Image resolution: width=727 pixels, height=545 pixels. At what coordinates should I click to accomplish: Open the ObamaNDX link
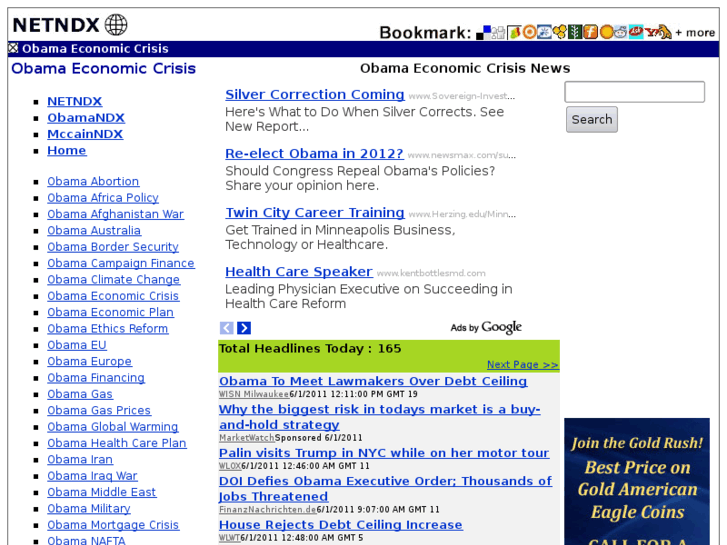point(86,117)
